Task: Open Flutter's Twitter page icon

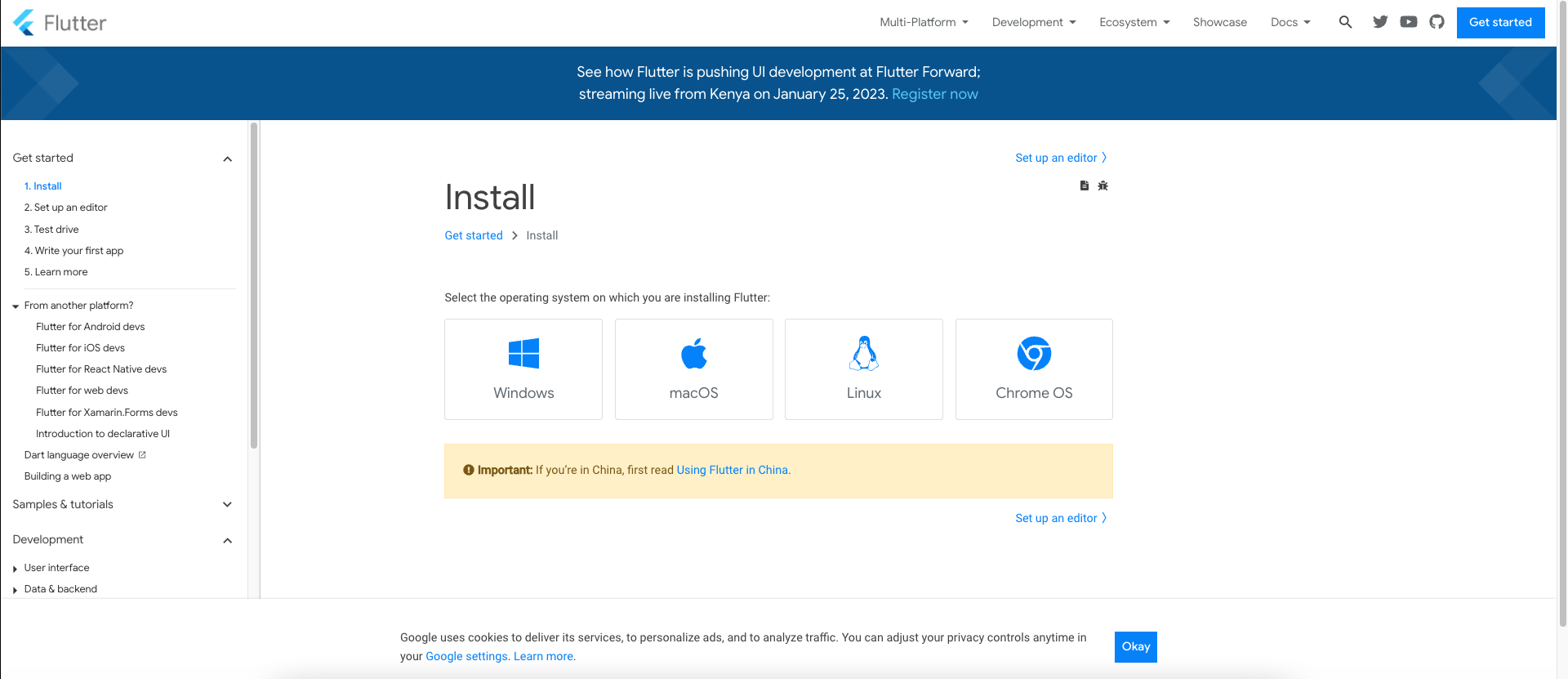Action: click(x=1380, y=22)
